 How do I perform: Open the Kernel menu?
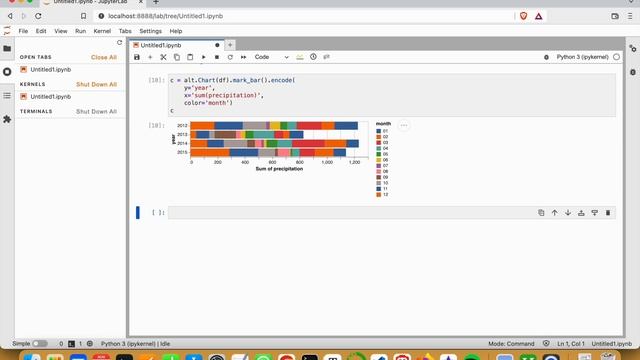pyautogui.click(x=102, y=31)
